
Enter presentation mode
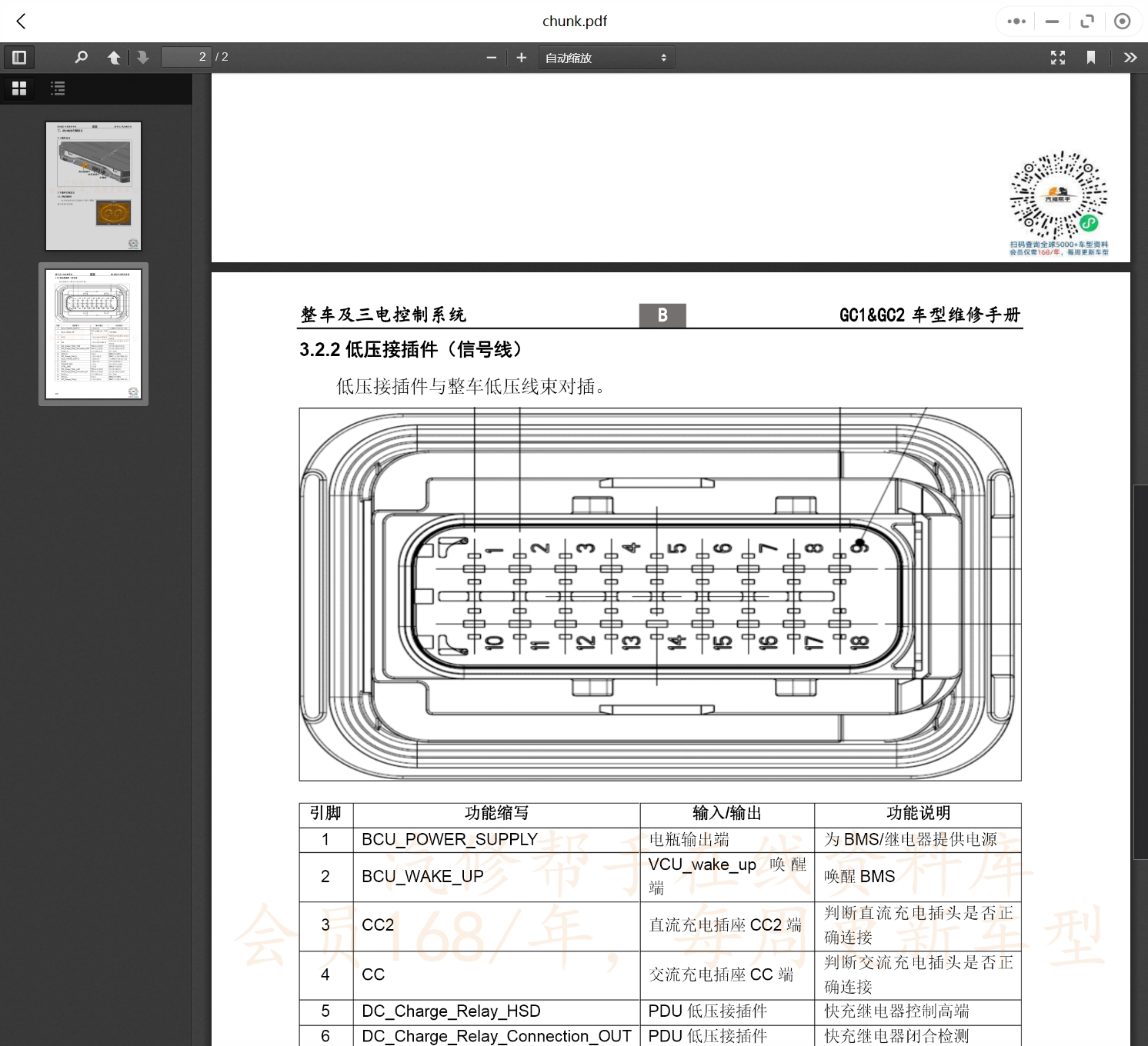point(1057,57)
